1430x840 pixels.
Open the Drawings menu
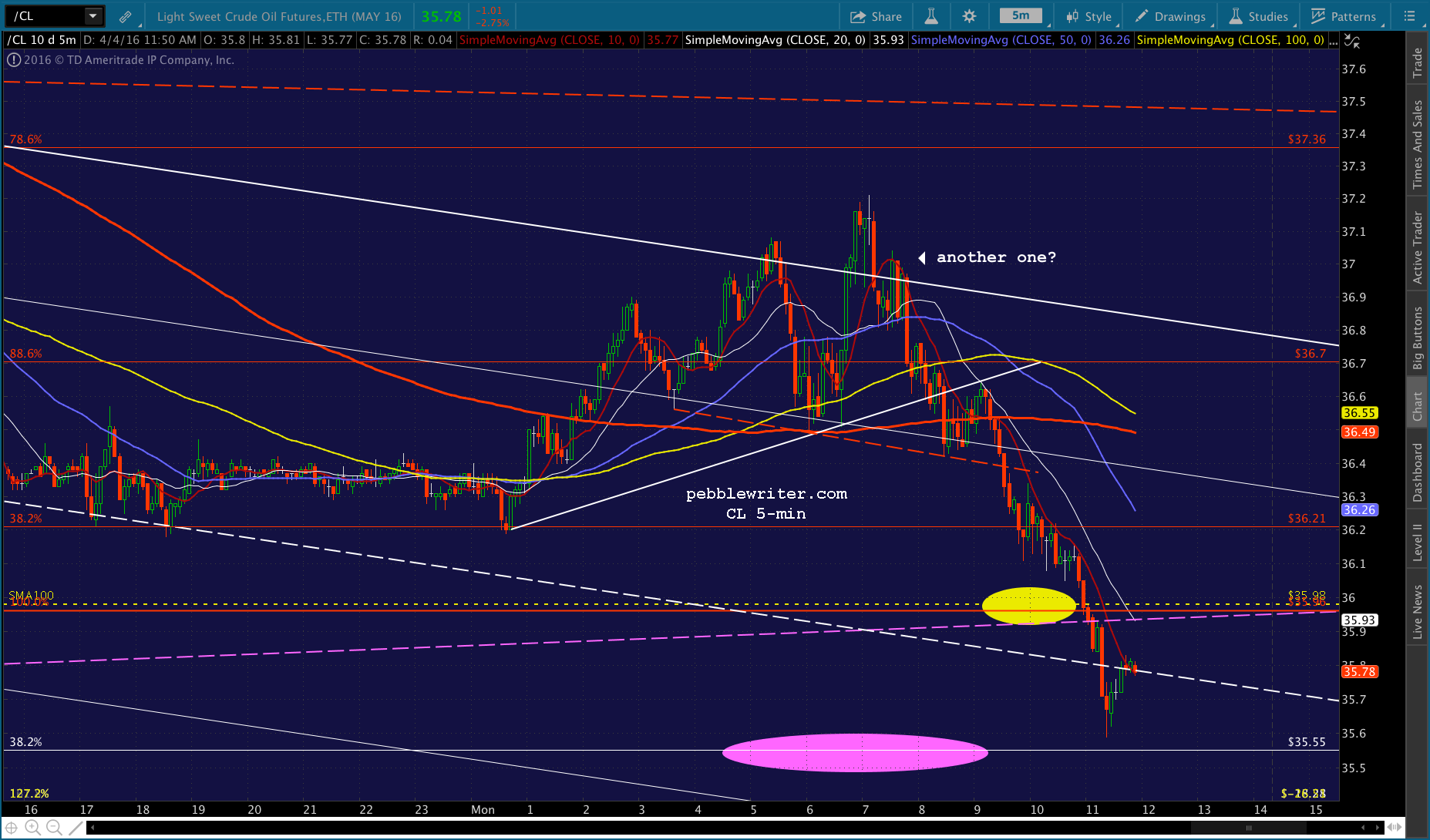pos(1169,16)
